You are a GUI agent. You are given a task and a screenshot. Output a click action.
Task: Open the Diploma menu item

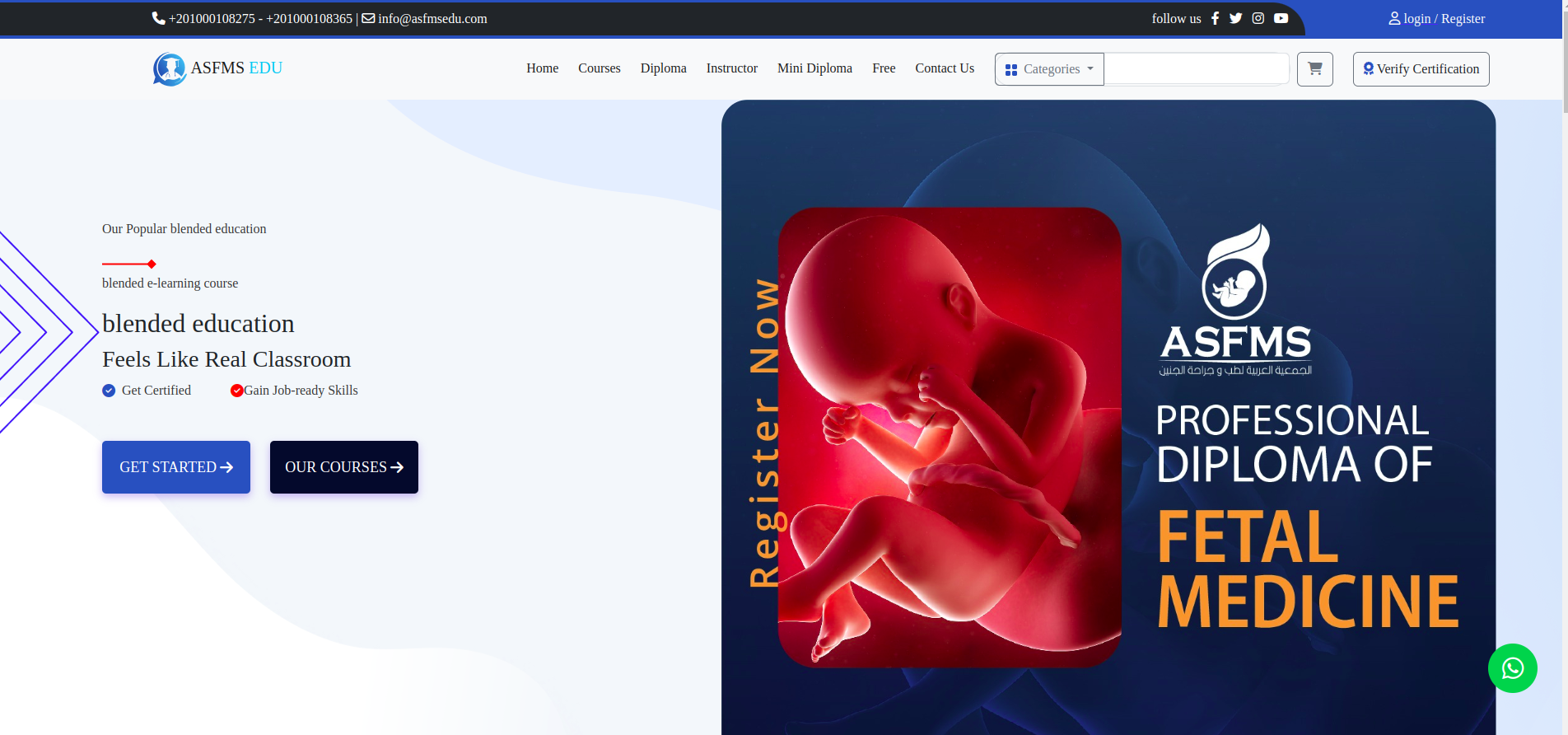point(663,68)
